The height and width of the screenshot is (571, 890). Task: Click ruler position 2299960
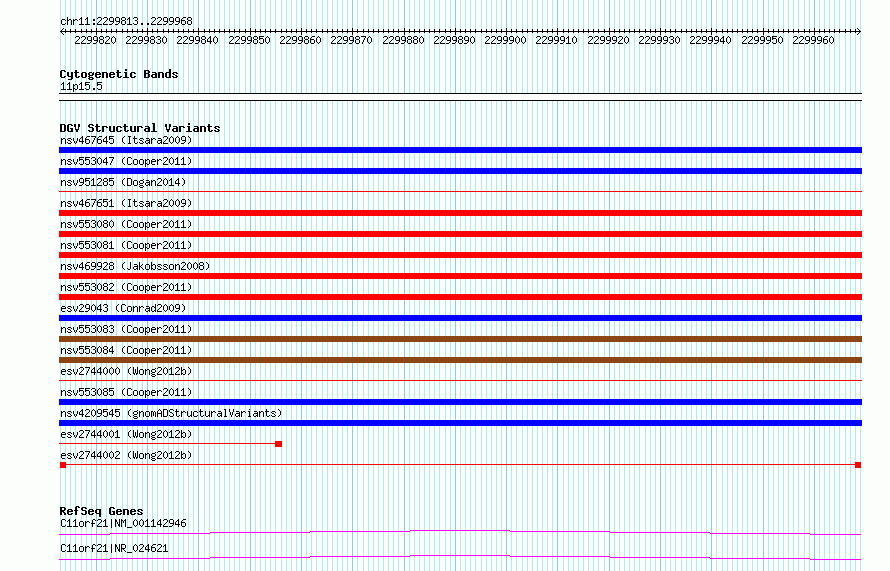813,40
